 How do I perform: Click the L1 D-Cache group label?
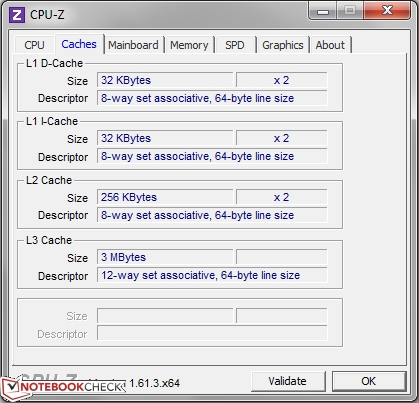pyautogui.click(x=54, y=63)
